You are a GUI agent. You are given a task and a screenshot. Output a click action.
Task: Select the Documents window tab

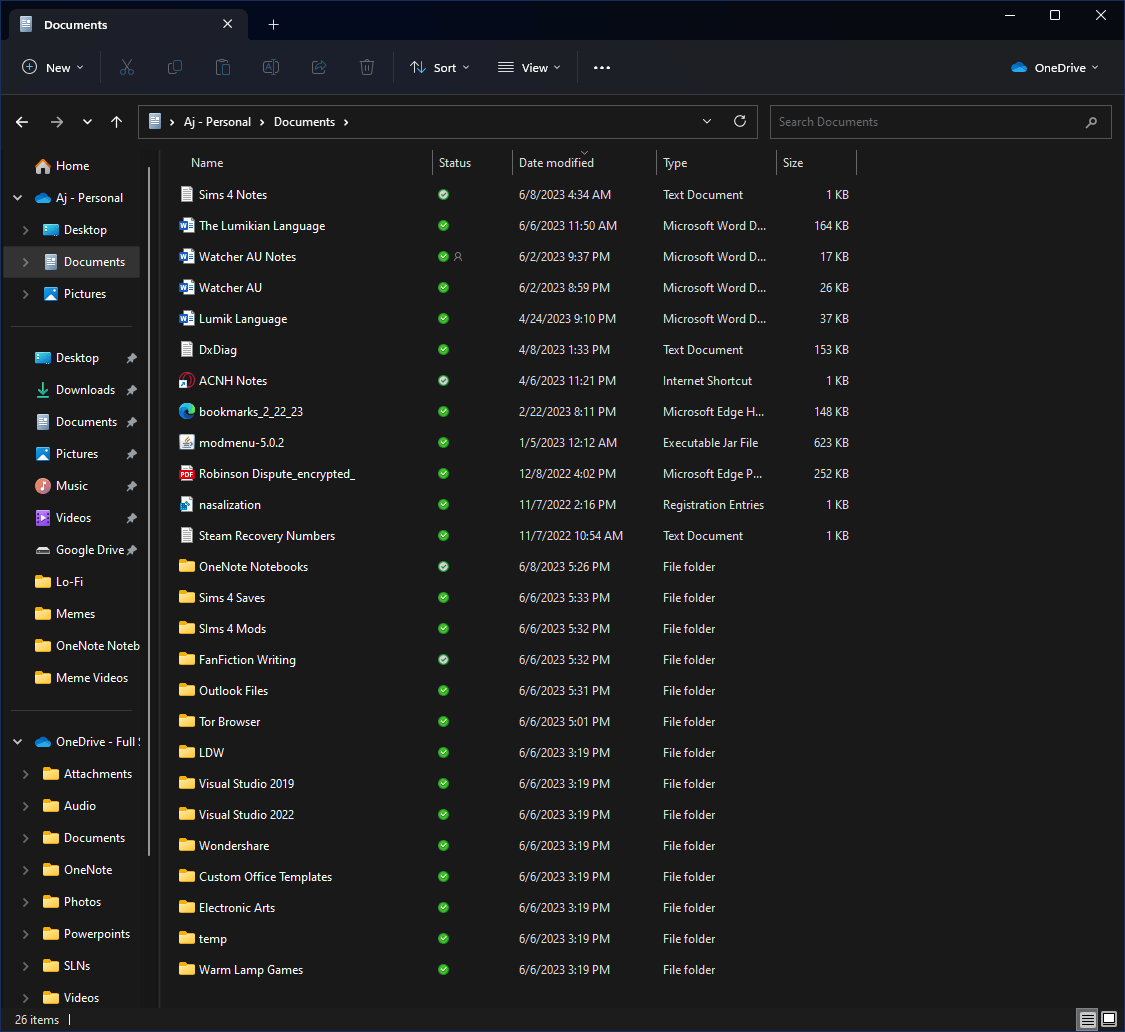click(x=129, y=24)
